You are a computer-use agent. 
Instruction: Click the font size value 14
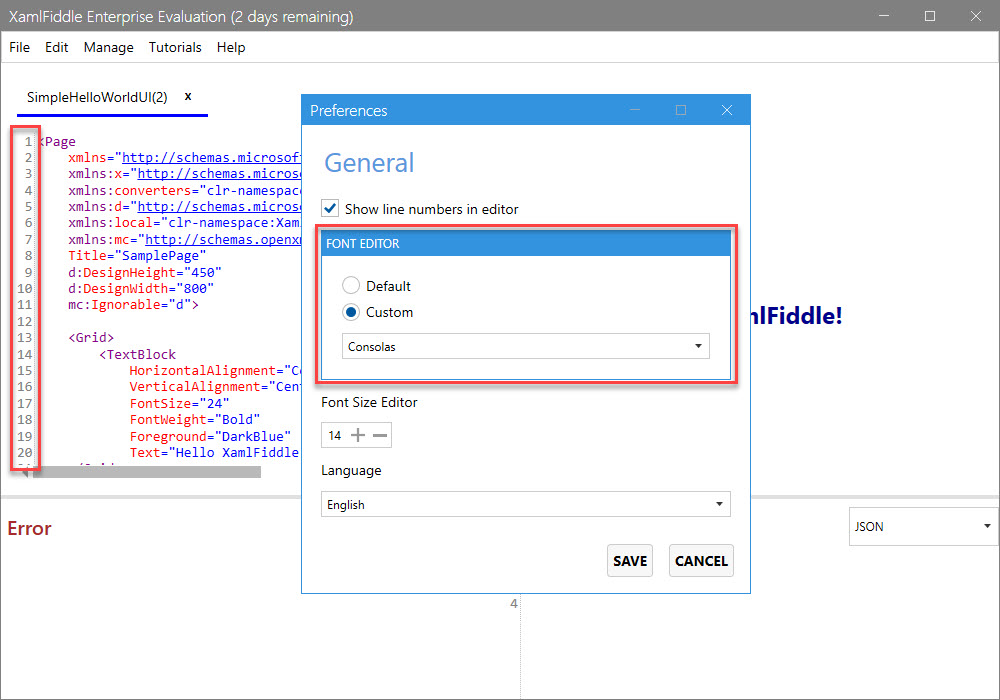click(335, 435)
